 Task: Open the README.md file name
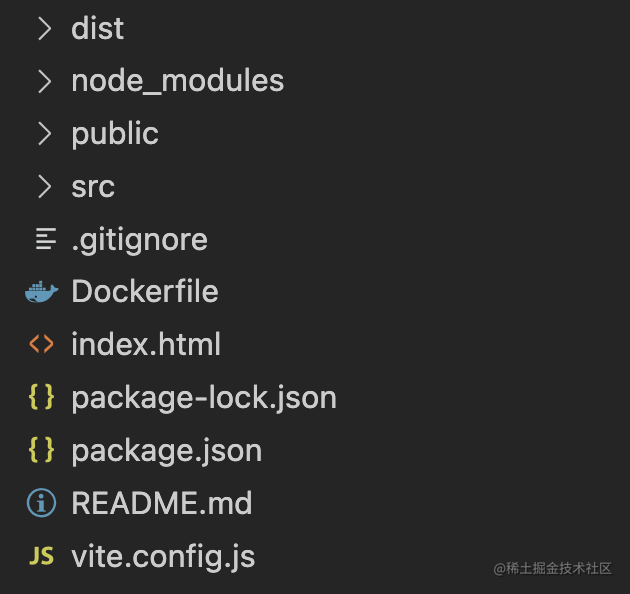click(x=162, y=503)
